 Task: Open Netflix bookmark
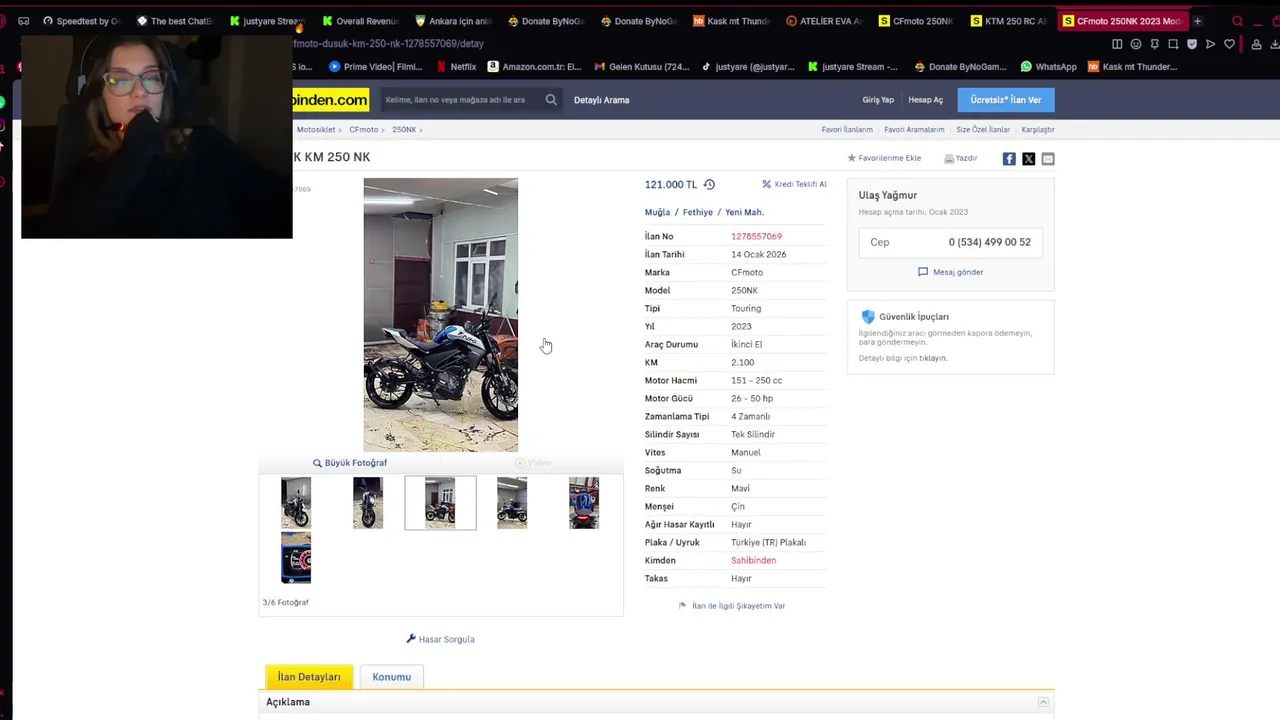(456, 67)
